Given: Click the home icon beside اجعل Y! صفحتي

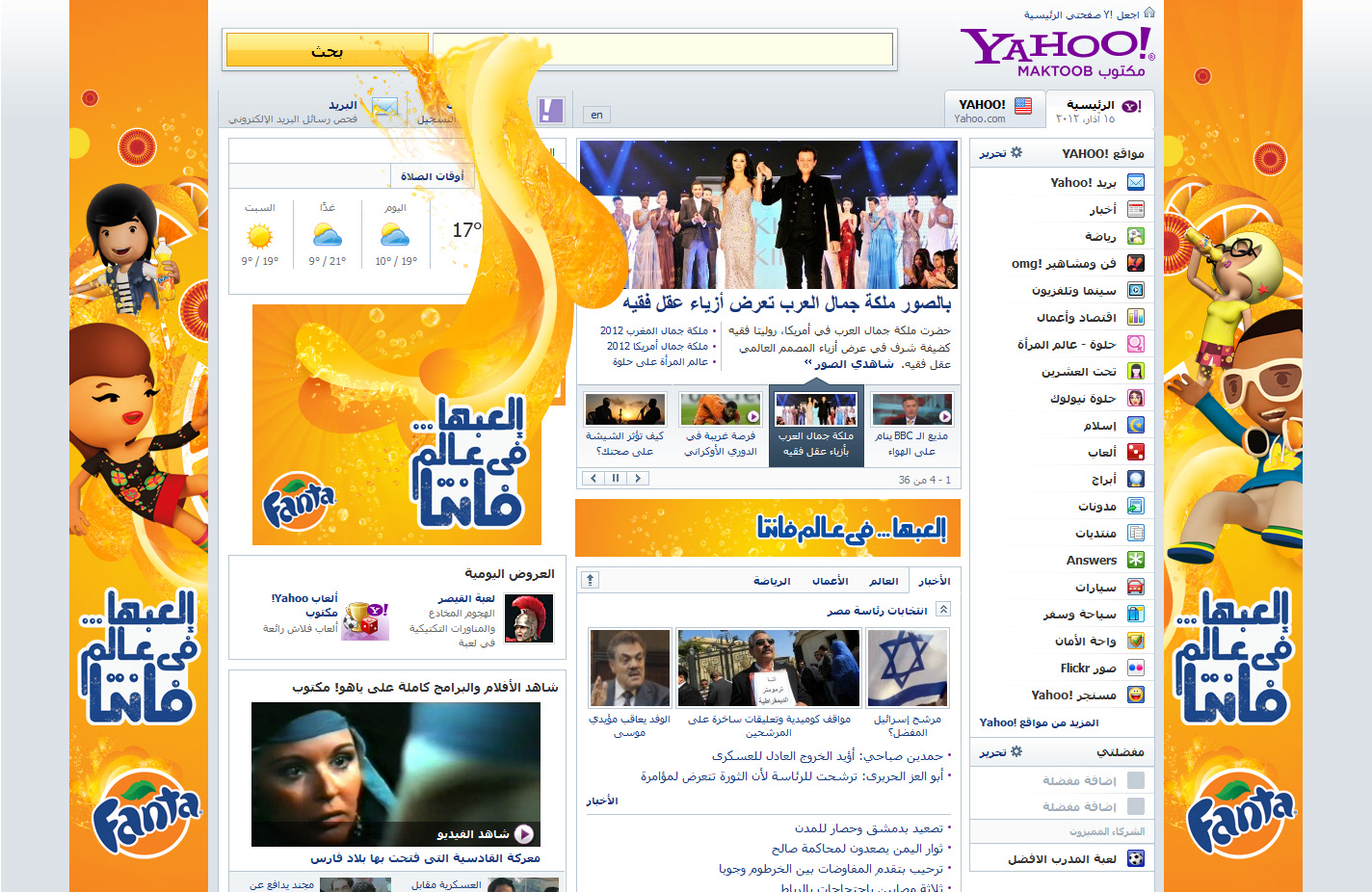Looking at the screenshot, I should pos(1148,13).
